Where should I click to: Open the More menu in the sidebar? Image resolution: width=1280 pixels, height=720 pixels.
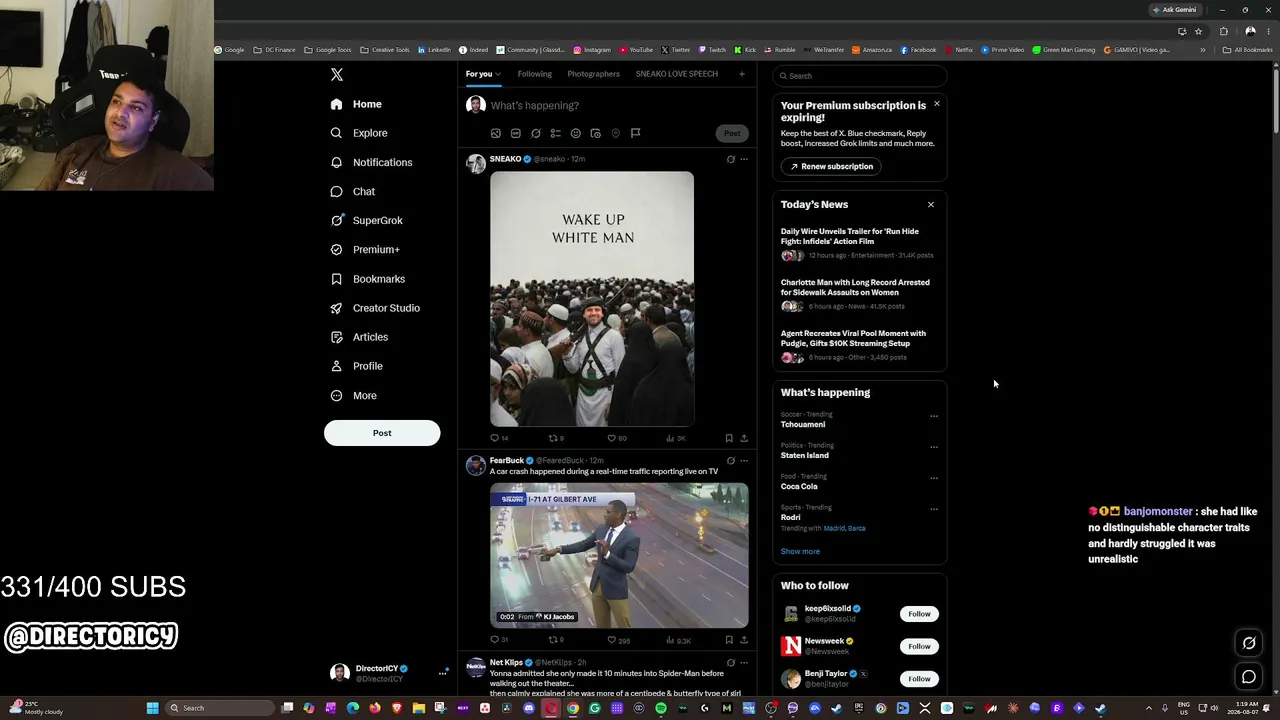(353, 395)
